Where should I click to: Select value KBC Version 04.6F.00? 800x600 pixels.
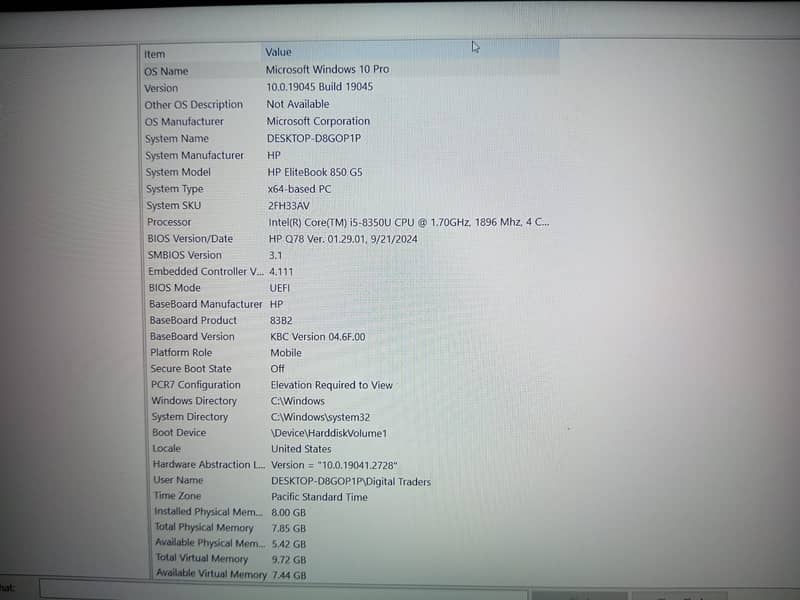[318, 337]
